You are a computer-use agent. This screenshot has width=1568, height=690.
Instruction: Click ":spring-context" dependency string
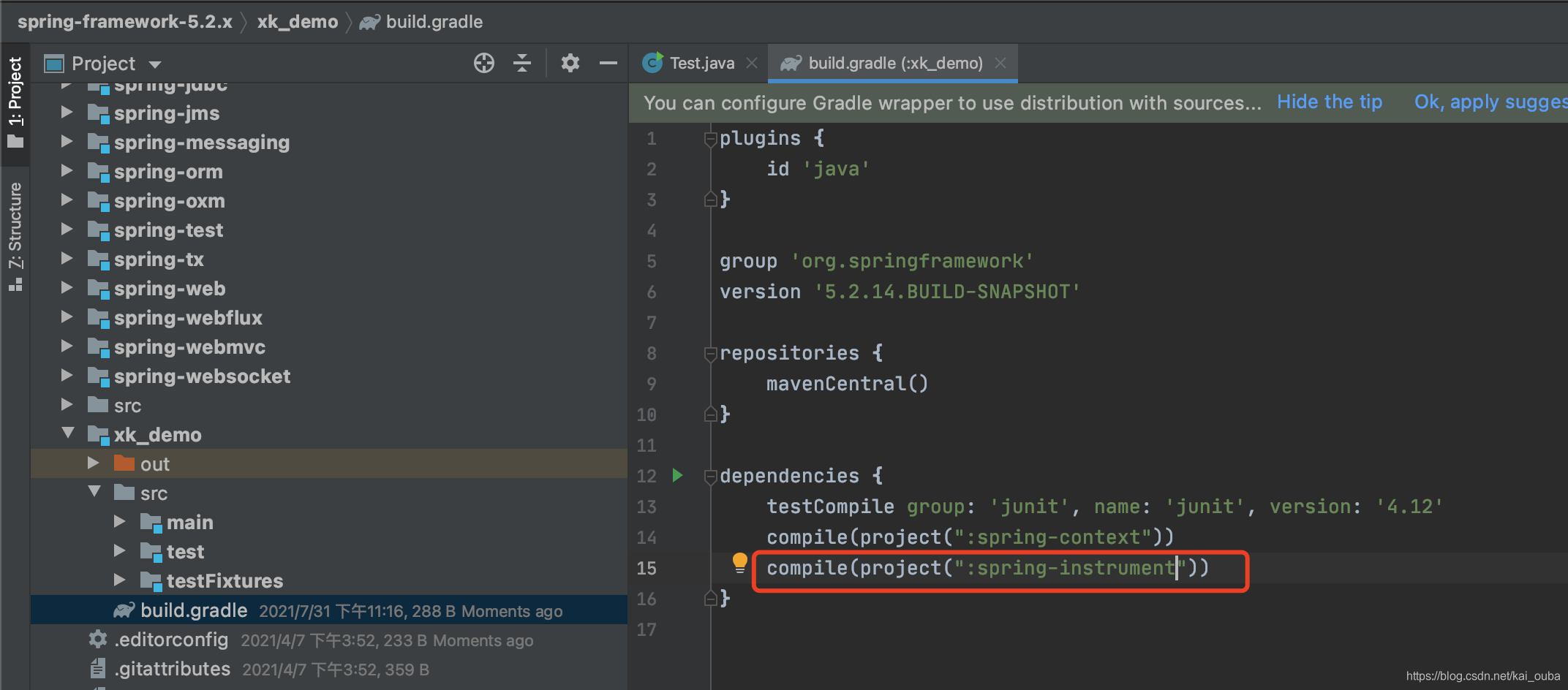[x=1053, y=537]
